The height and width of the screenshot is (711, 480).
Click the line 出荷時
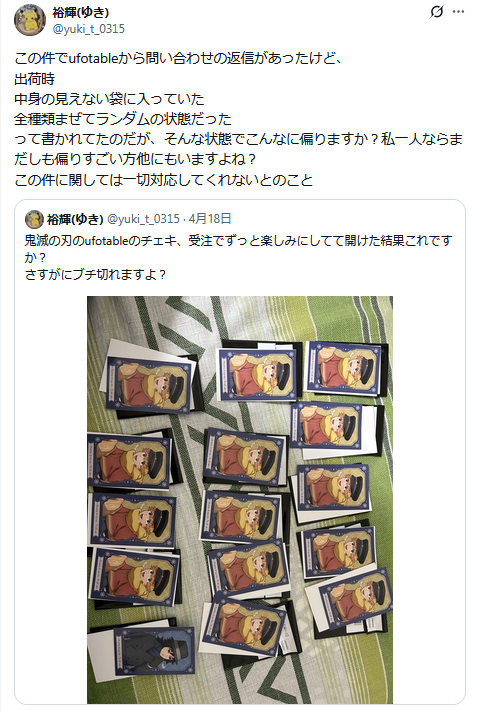pyautogui.click(x=34, y=79)
